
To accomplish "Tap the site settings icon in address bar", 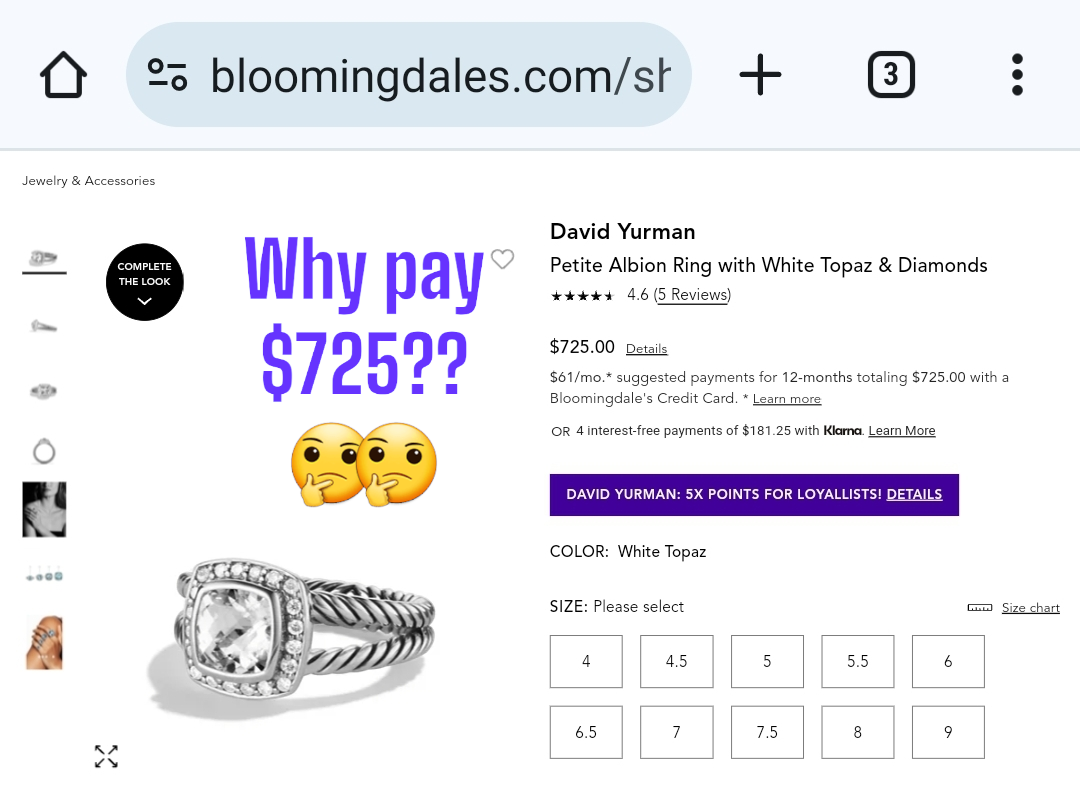I will (167, 75).
